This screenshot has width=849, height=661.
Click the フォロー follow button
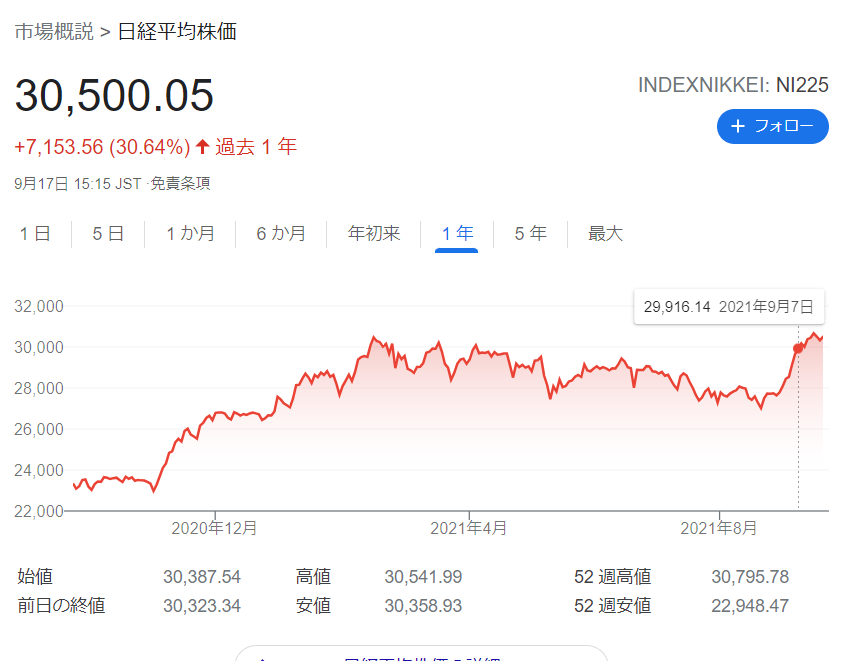pos(773,127)
